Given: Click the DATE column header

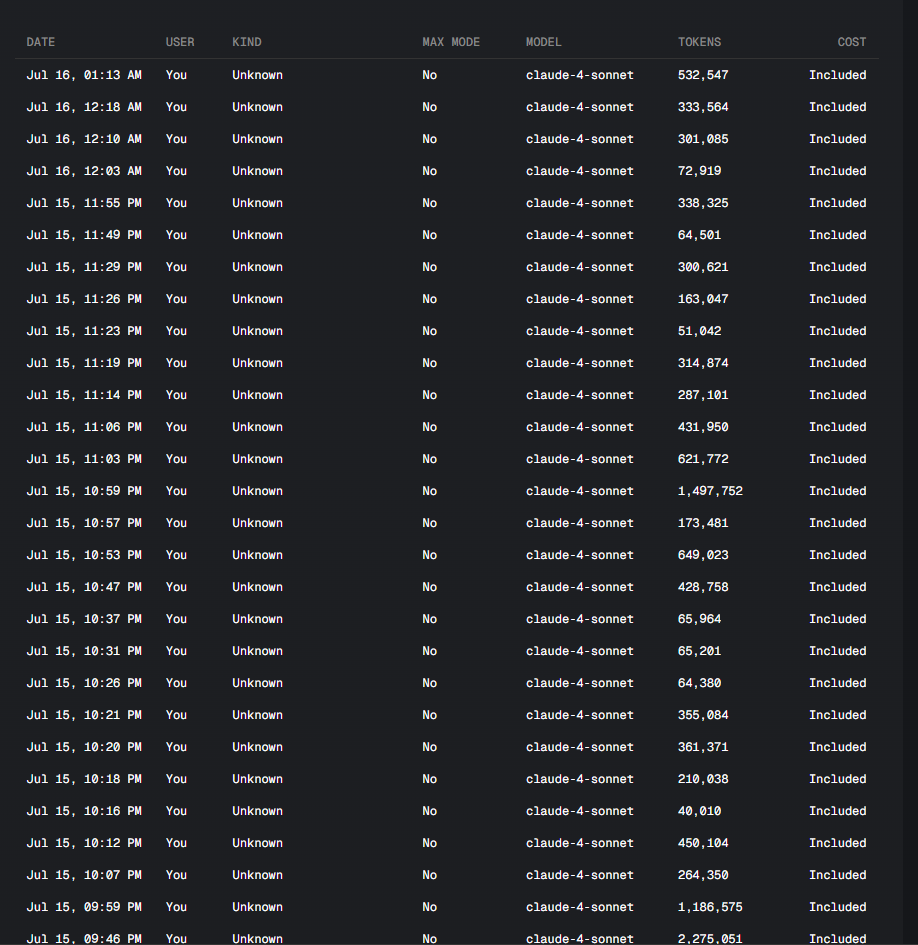Looking at the screenshot, I should pyautogui.click(x=40, y=42).
